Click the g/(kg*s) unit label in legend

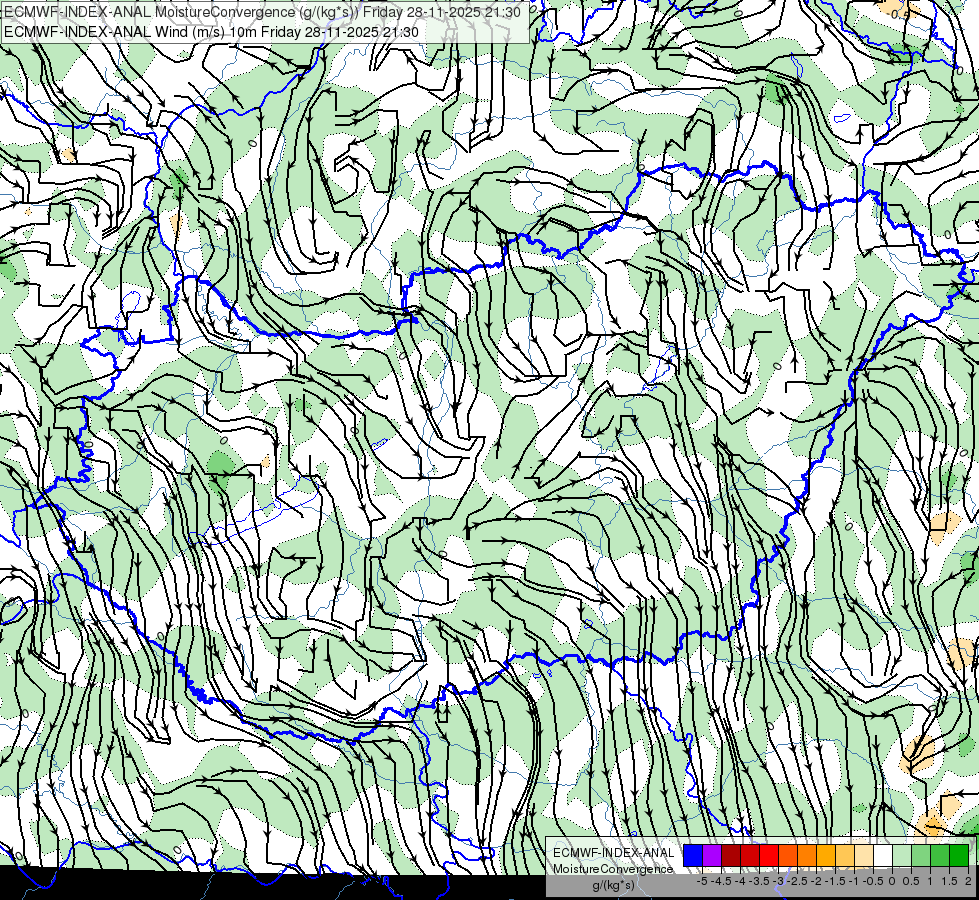coord(613,885)
